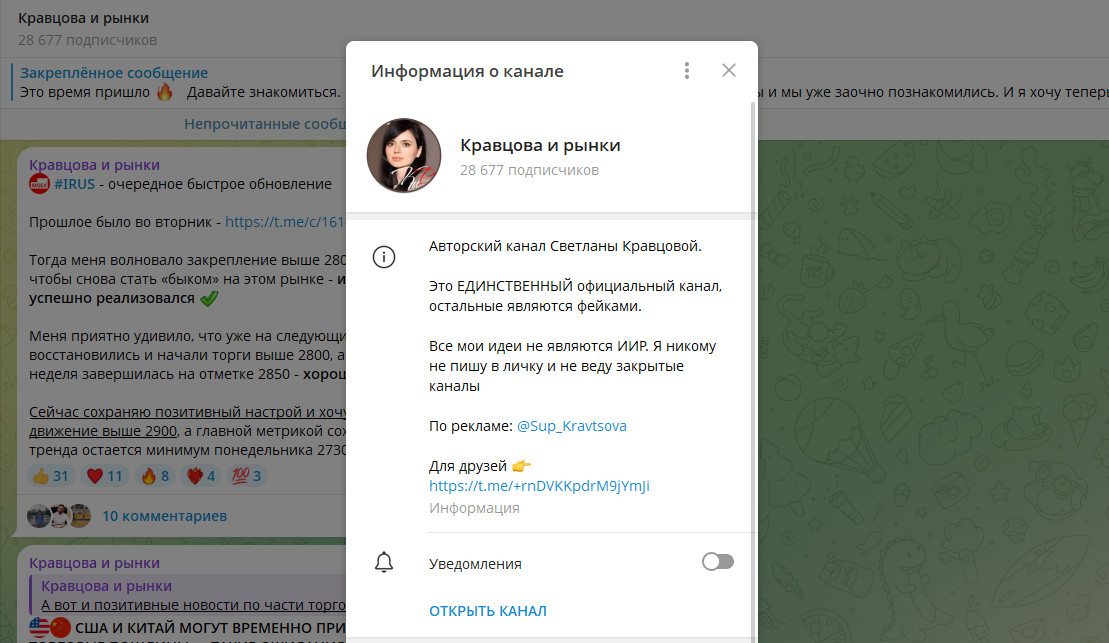Close the channel info dialog
Viewport: 1109px width, 643px height.
click(728, 70)
